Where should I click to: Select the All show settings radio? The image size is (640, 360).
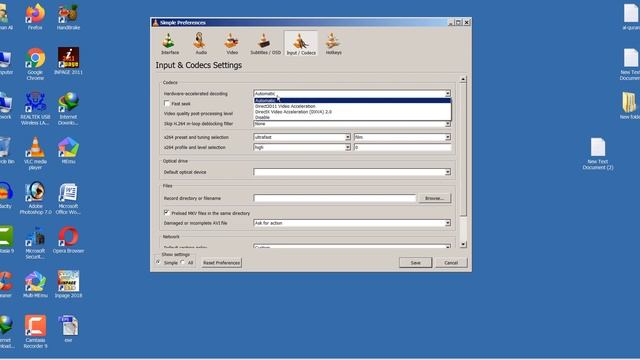coord(183,262)
